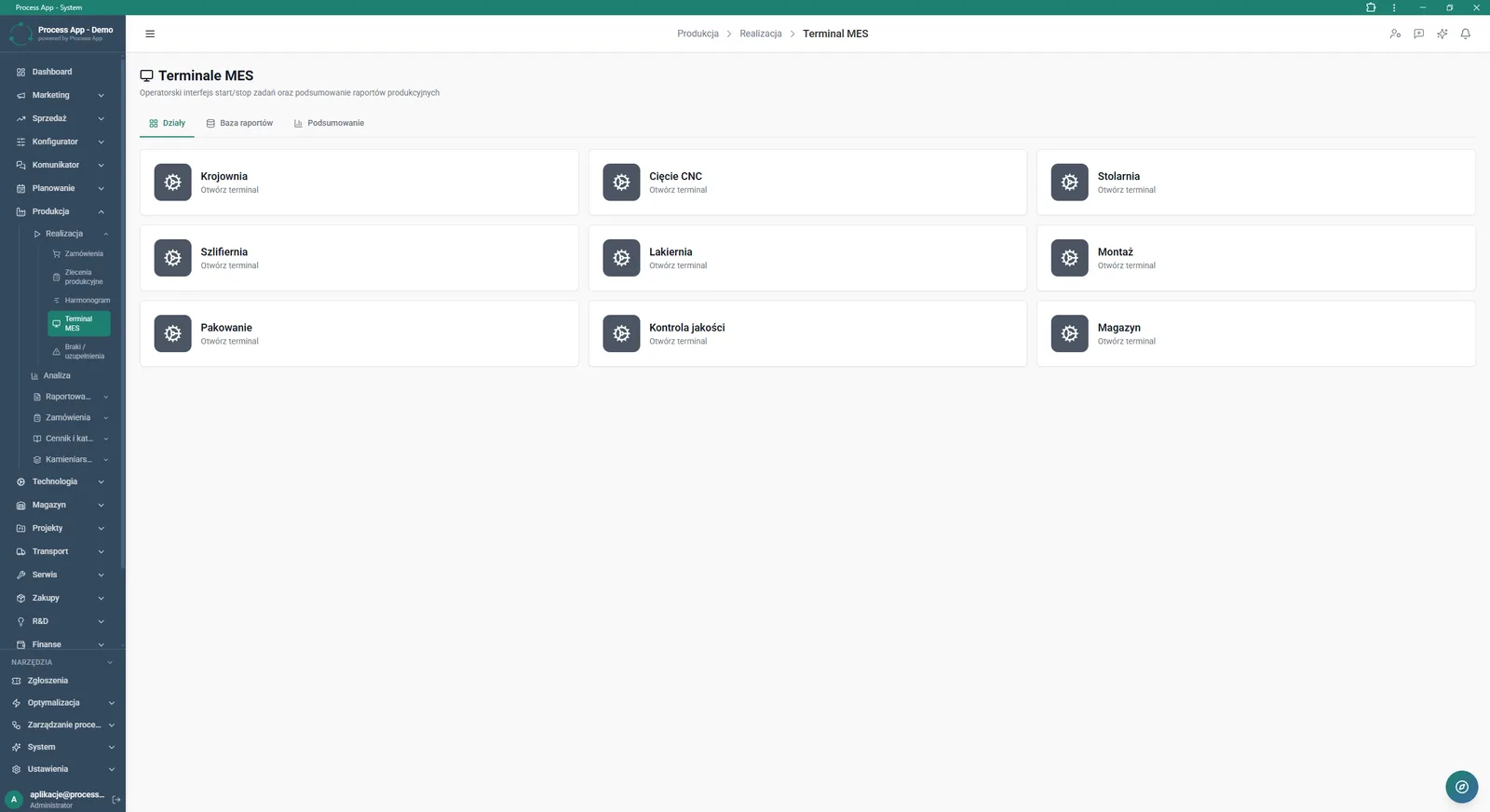Expand the Komunikator menu
The image size is (1490, 812).
click(x=61, y=165)
